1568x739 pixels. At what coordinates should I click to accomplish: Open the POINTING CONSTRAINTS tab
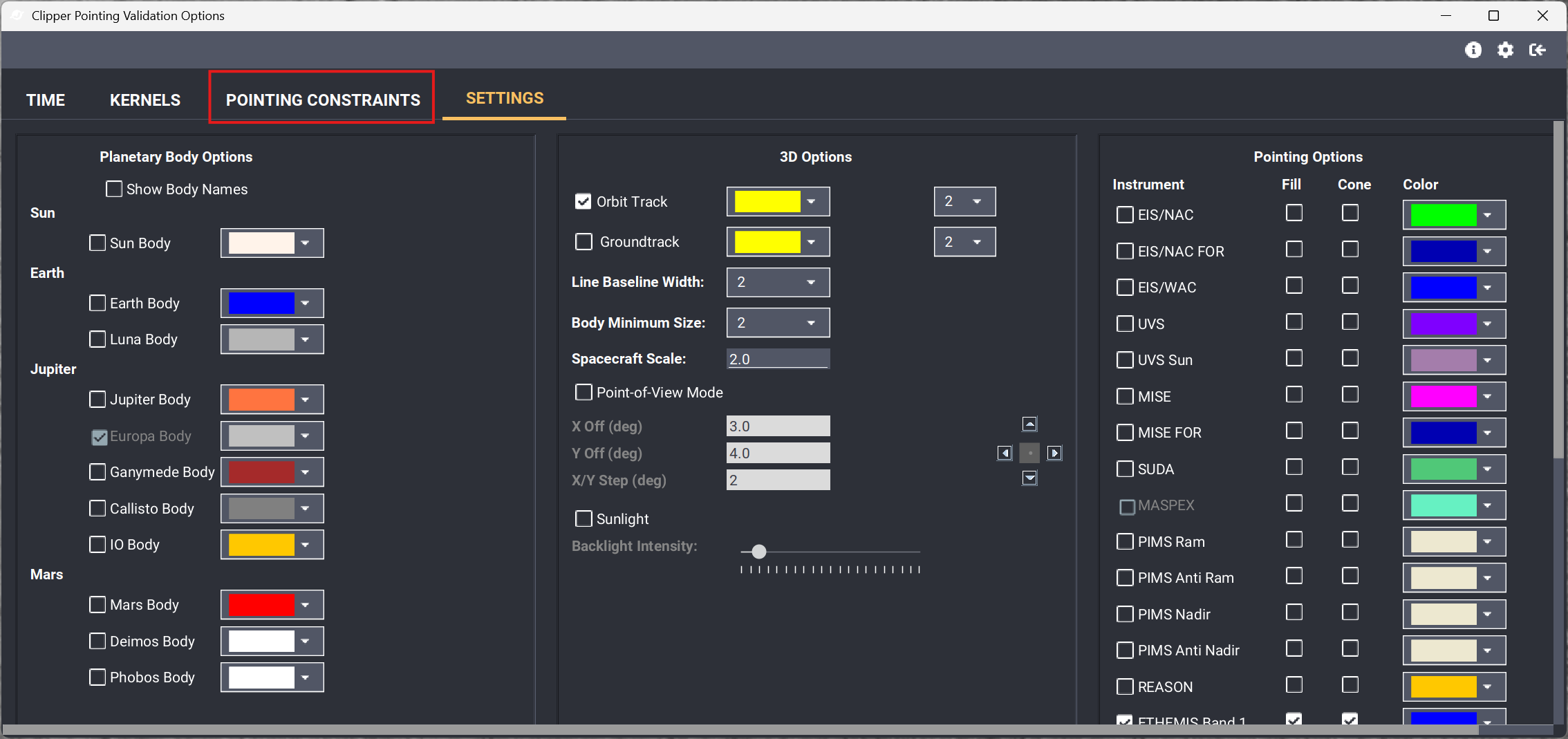coord(323,100)
